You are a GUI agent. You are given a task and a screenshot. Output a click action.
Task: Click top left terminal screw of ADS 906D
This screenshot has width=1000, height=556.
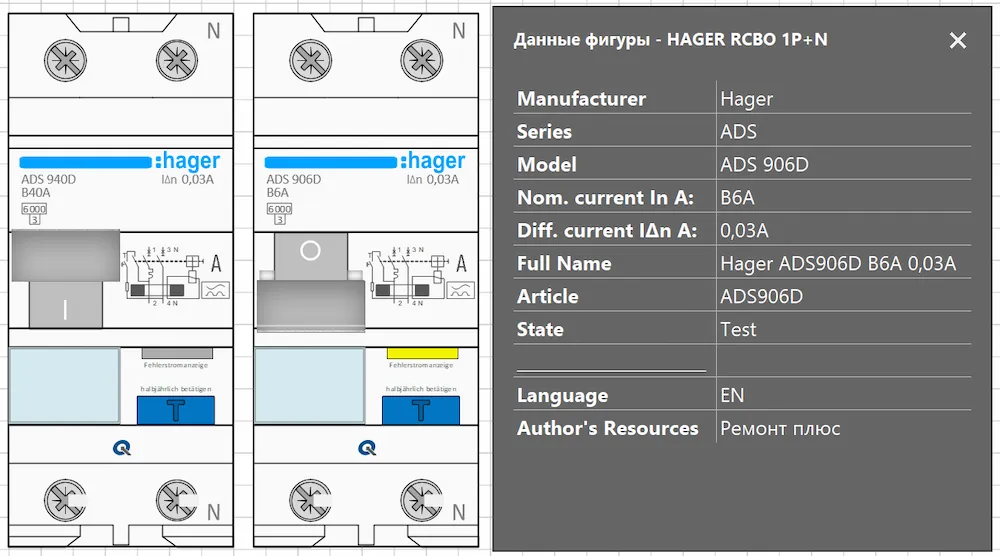(x=311, y=61)
